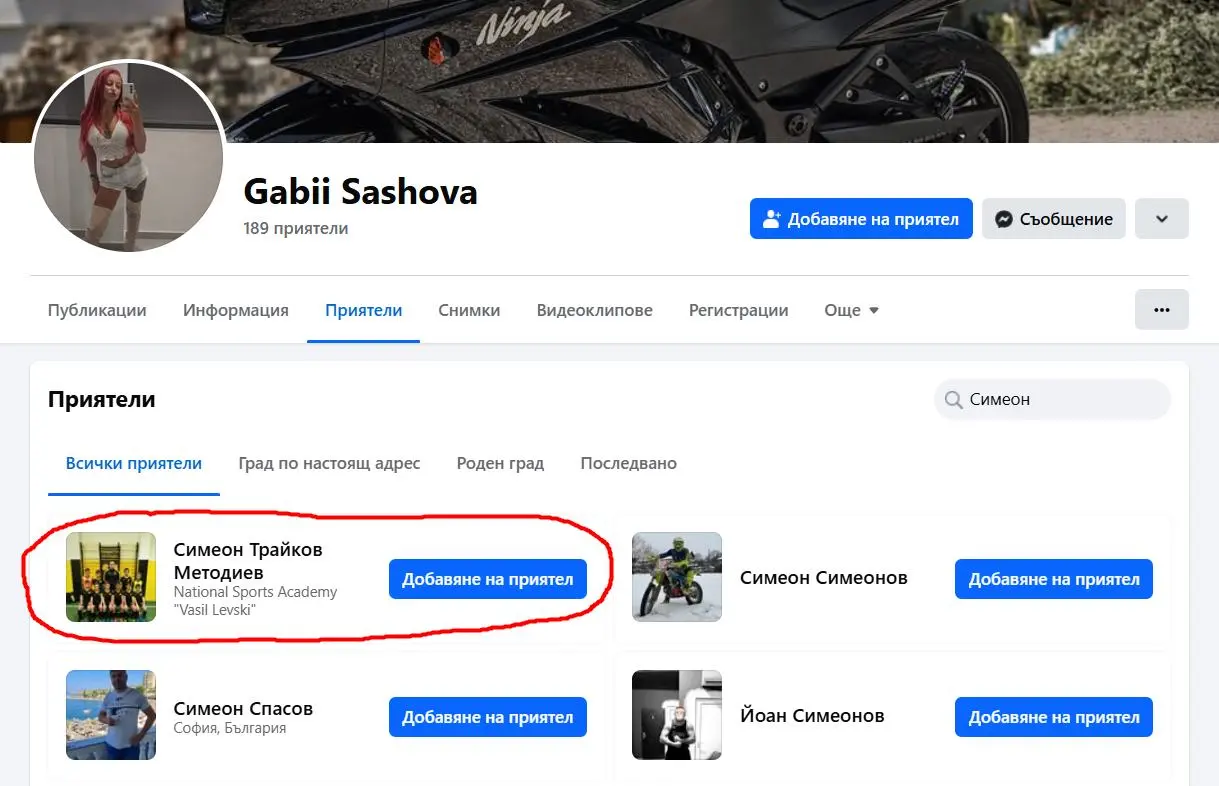Open the Публикации tab
1219x786 pixels.
pos(97,310)
